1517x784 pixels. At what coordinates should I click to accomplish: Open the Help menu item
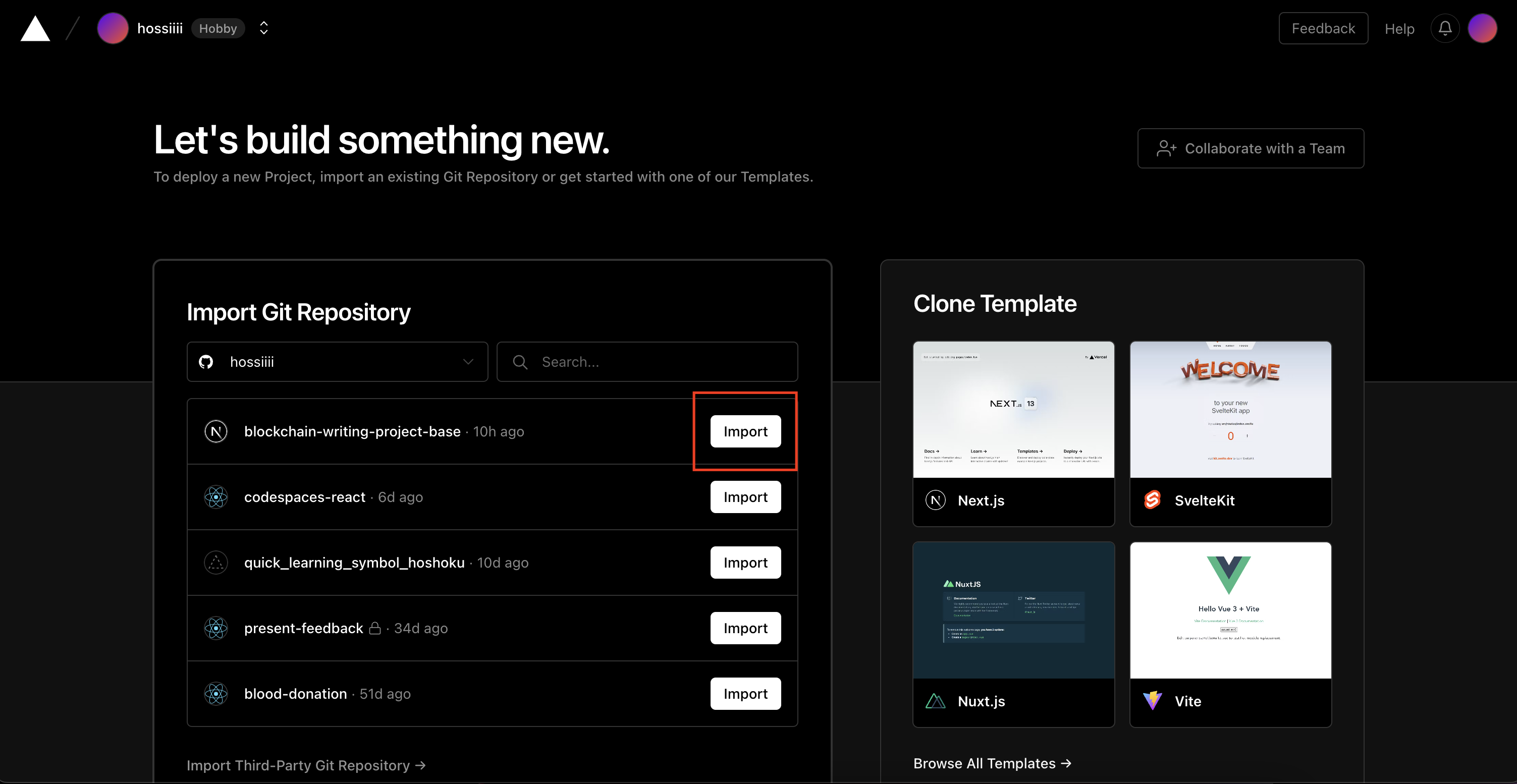(x=1399, y=29)
